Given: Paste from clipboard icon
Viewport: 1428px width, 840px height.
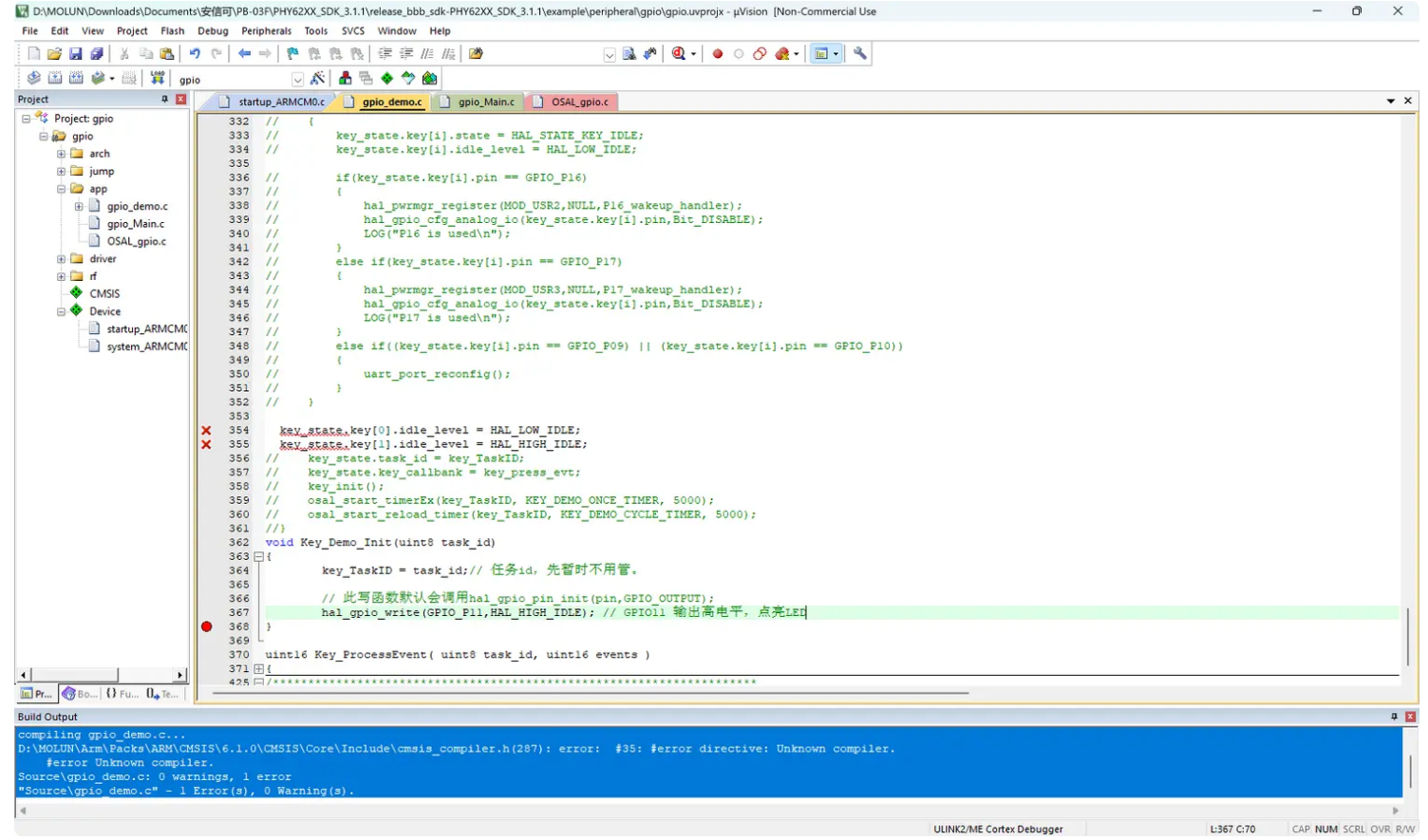Looking at the screenshot, I should click(x=167, y=54).
